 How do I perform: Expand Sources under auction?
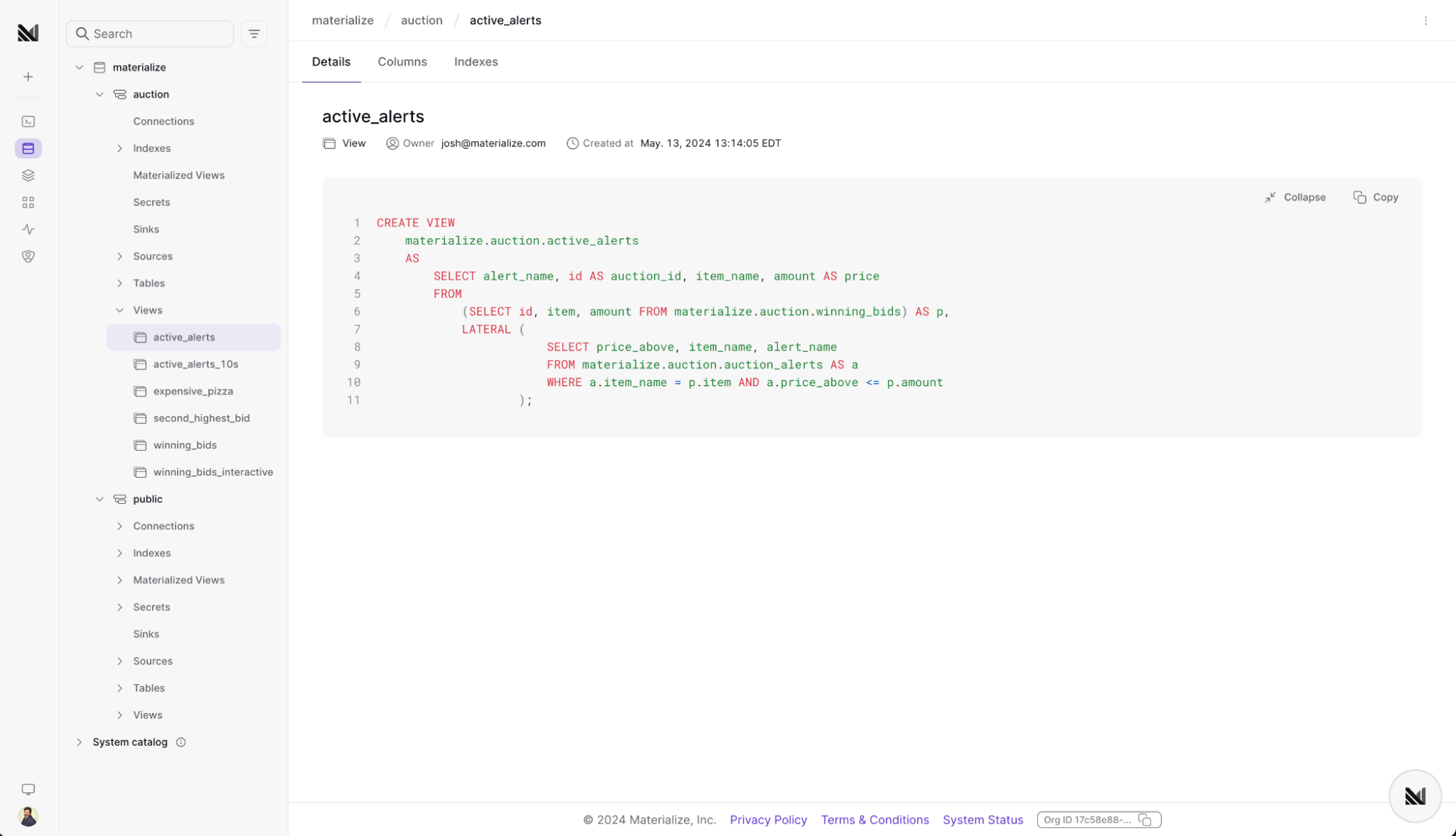[x=120, y=256]
